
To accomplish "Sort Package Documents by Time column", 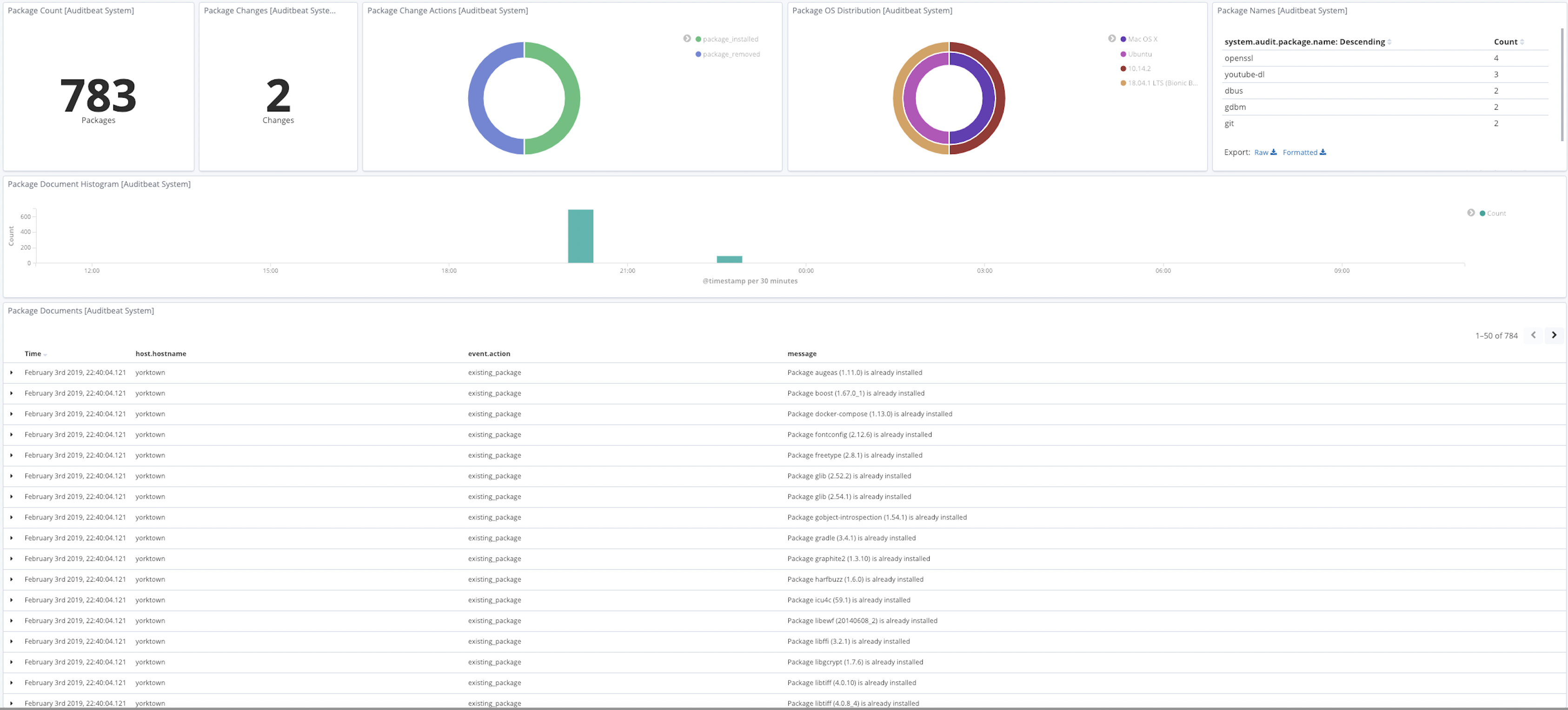I will 36,354.
